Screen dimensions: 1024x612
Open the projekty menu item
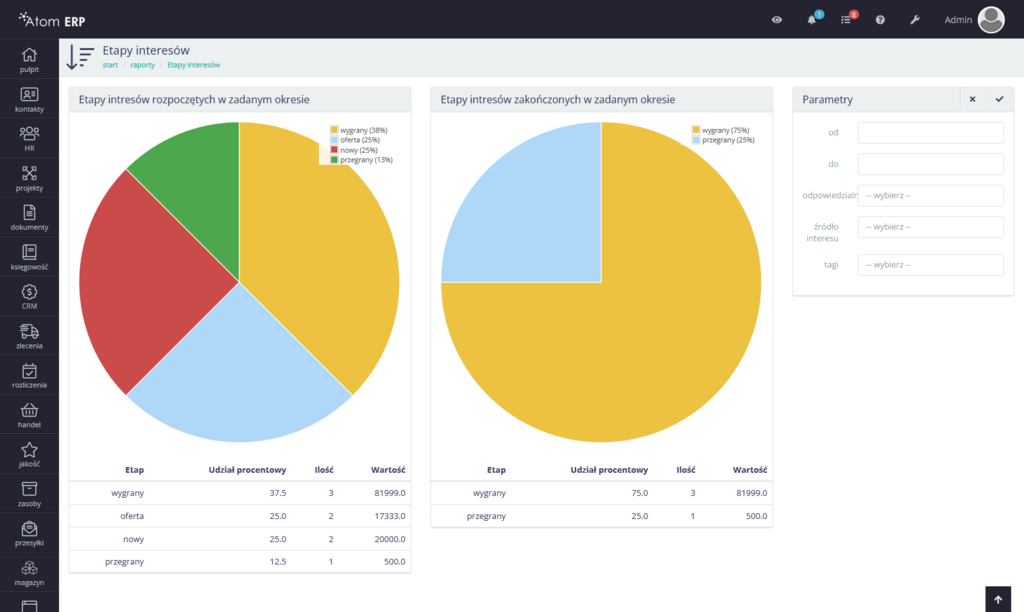click(29, 178)
